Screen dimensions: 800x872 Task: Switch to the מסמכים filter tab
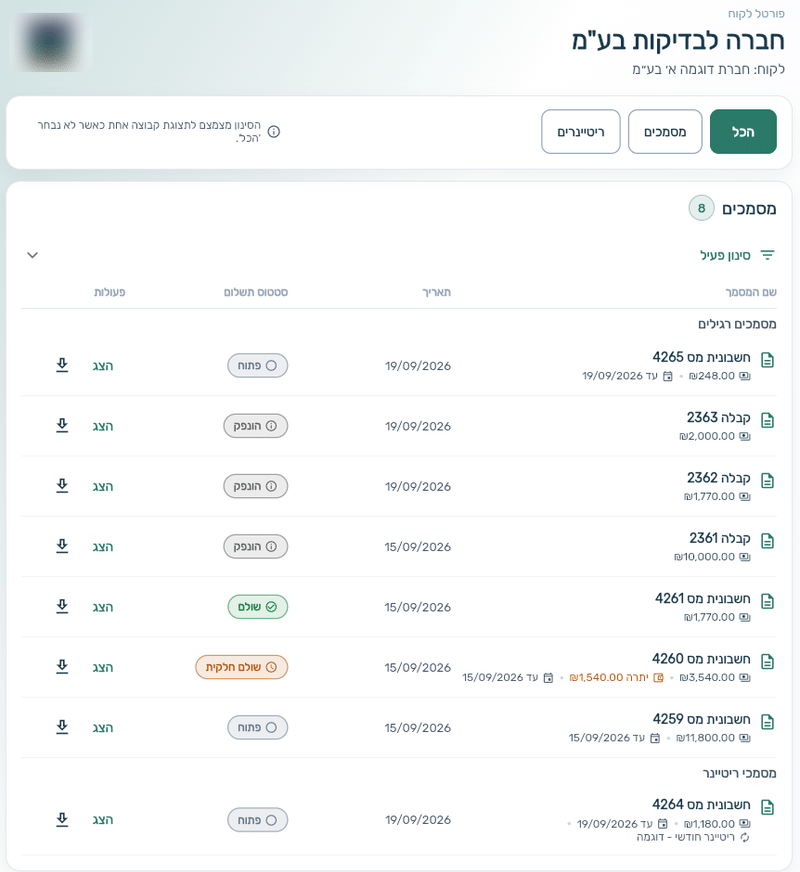[665, 132]
